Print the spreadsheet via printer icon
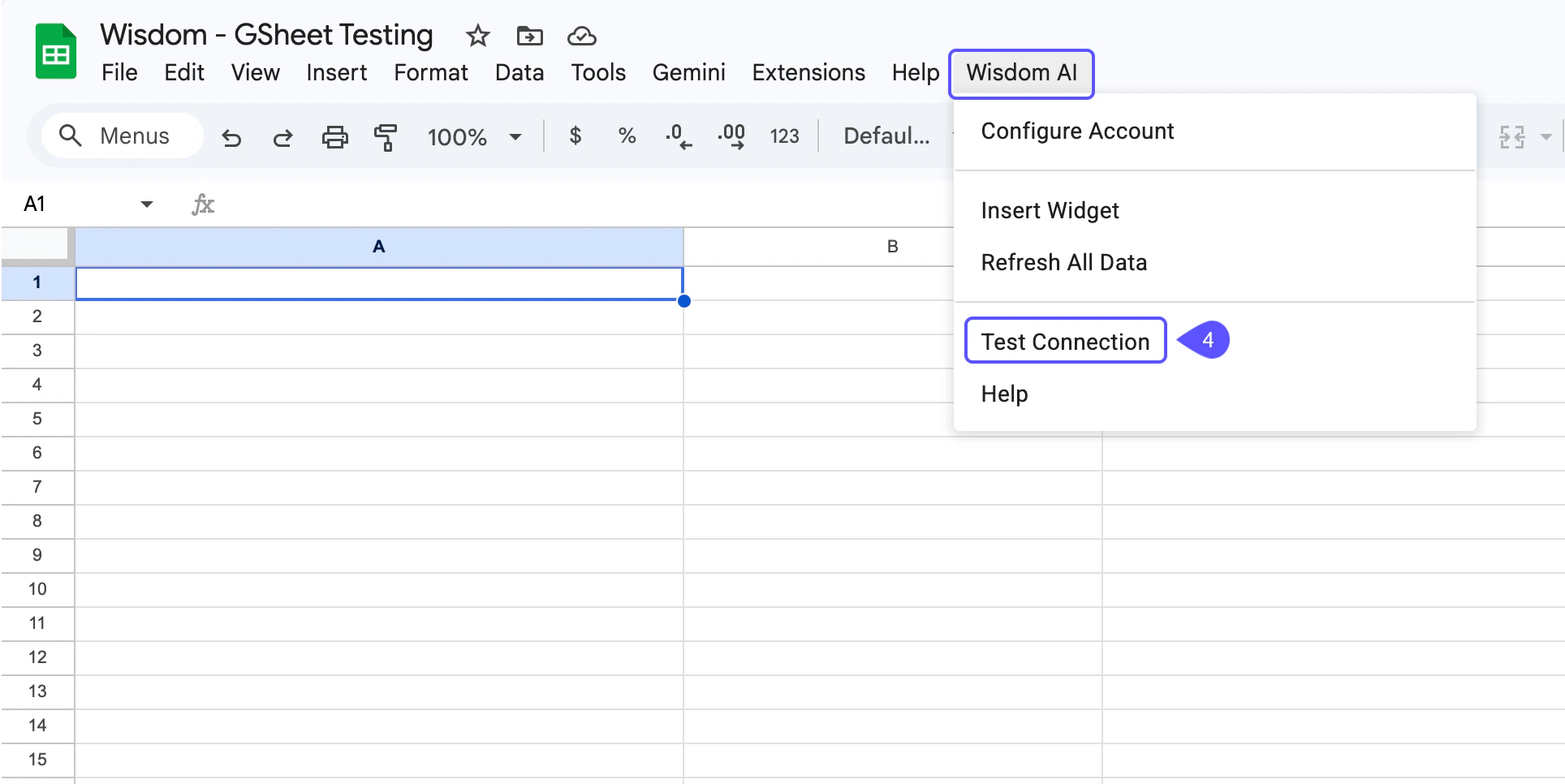 point(334,136)
